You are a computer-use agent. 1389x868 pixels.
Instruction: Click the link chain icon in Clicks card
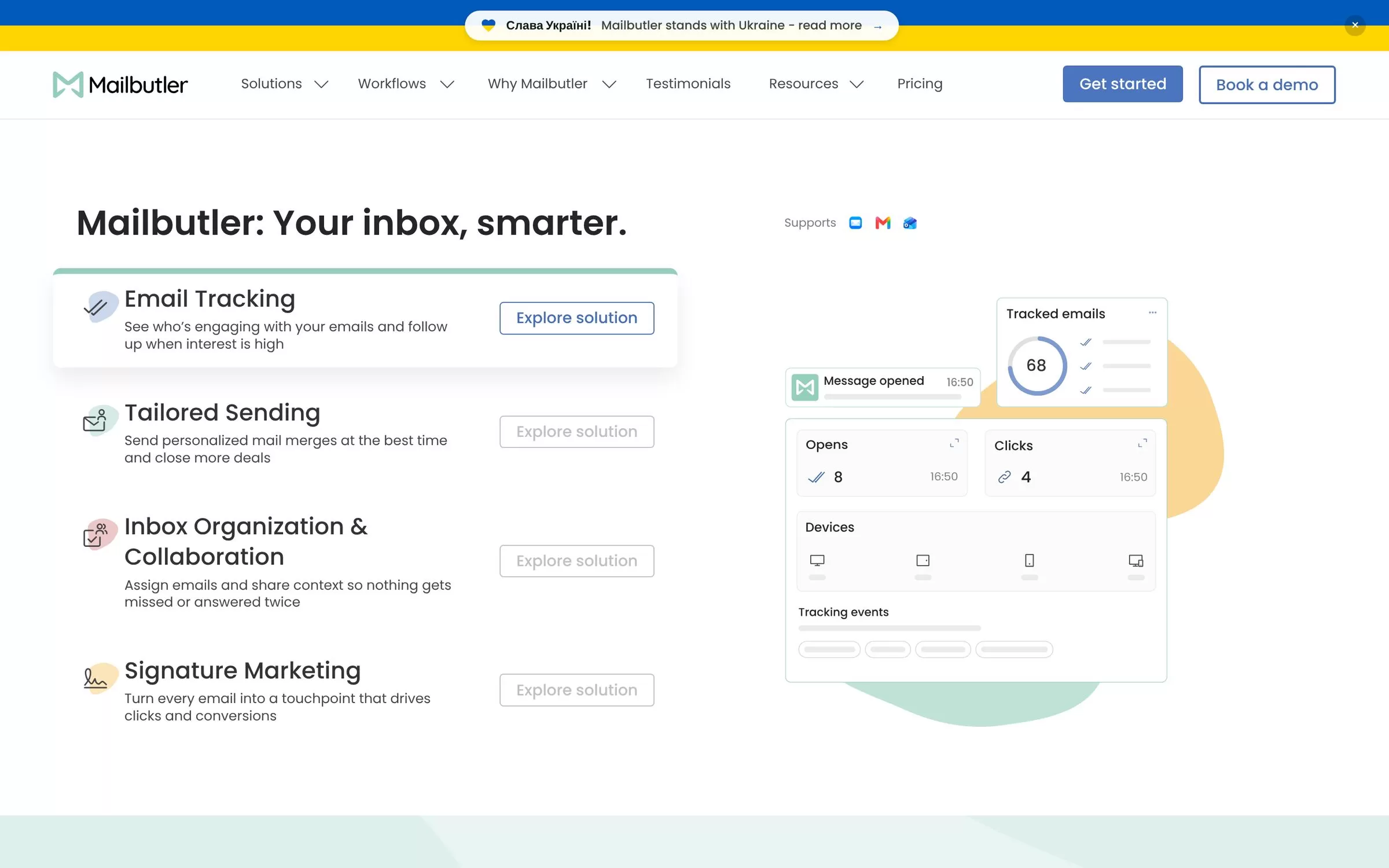(1005, 477)
